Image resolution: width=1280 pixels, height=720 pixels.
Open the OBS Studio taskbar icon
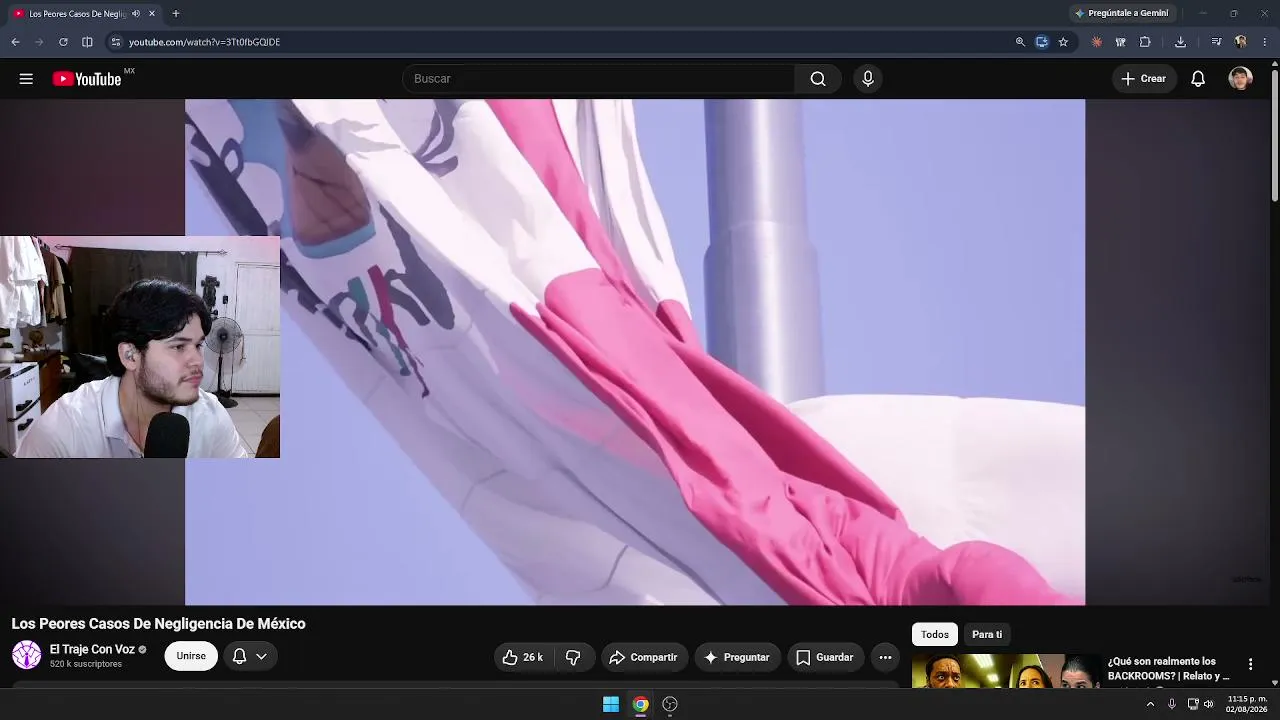(x=670, y=704)
